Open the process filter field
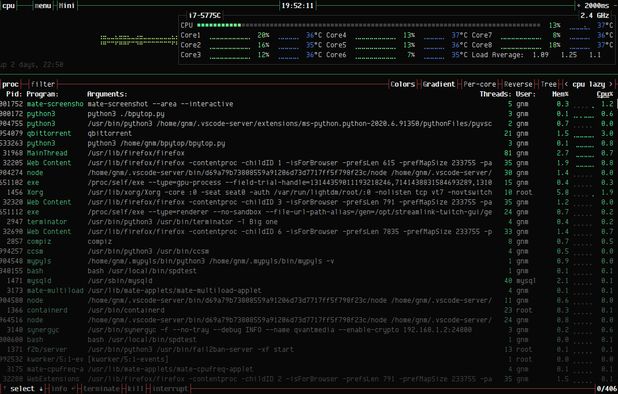 point(43,84)
